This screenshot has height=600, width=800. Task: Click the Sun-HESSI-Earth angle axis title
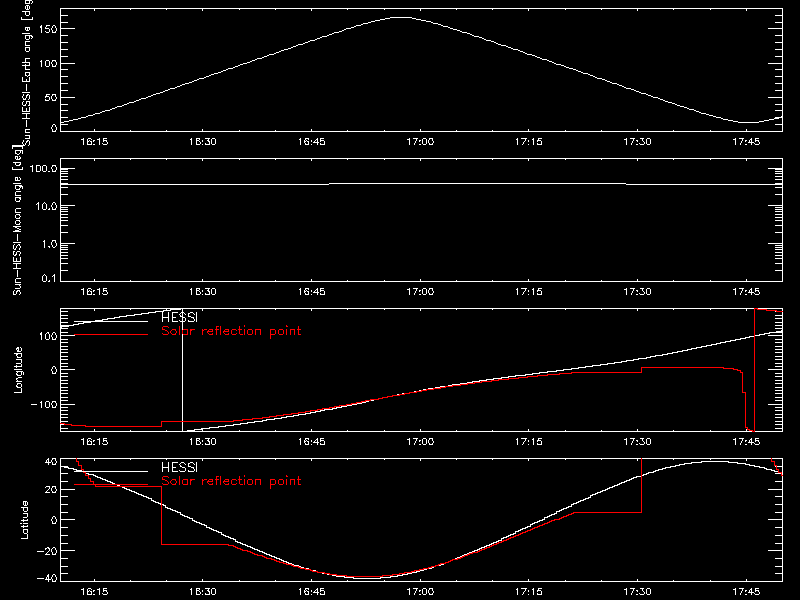tap(27, 71)
